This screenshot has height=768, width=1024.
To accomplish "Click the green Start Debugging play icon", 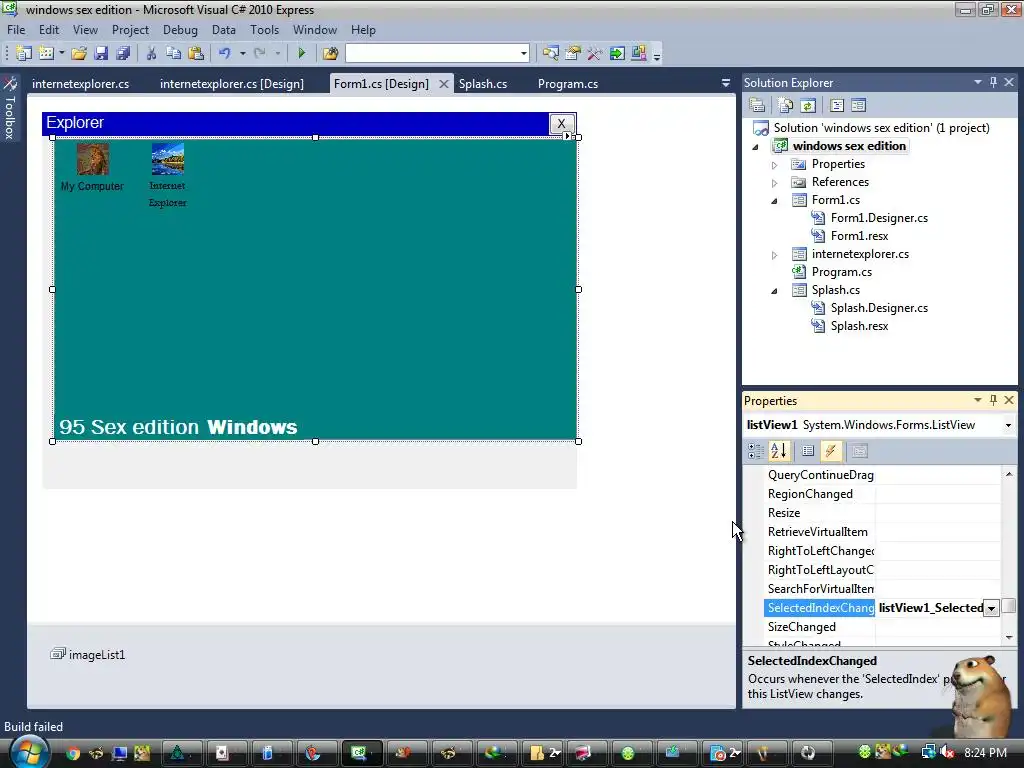I will (301, 54).
